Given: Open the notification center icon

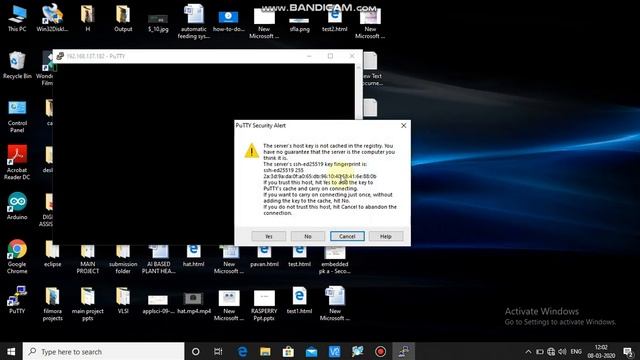Looking at the screenshot, I should [628, 351].
